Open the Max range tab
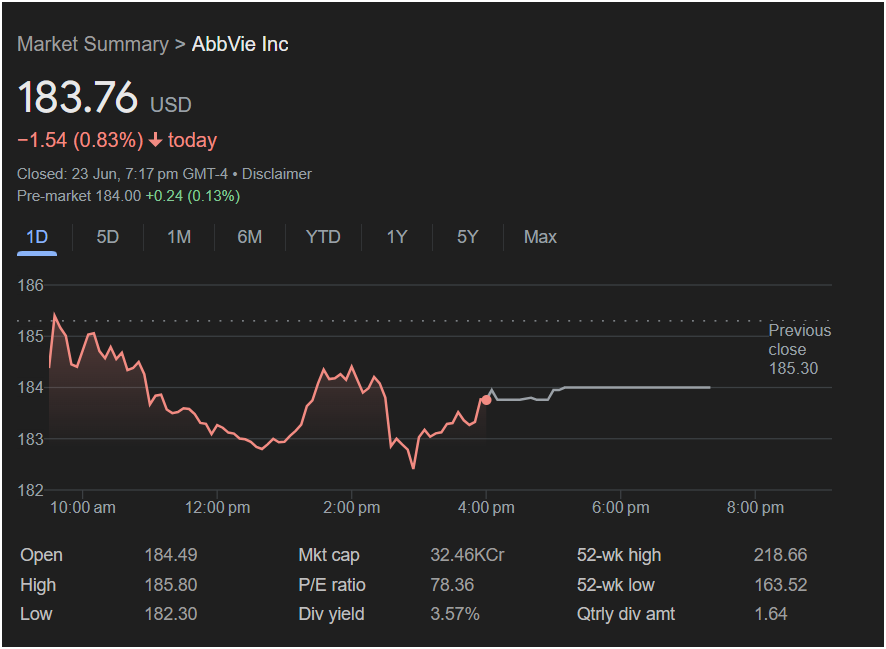Viewport: 886px width, 649px height. [x=540, y=237]
